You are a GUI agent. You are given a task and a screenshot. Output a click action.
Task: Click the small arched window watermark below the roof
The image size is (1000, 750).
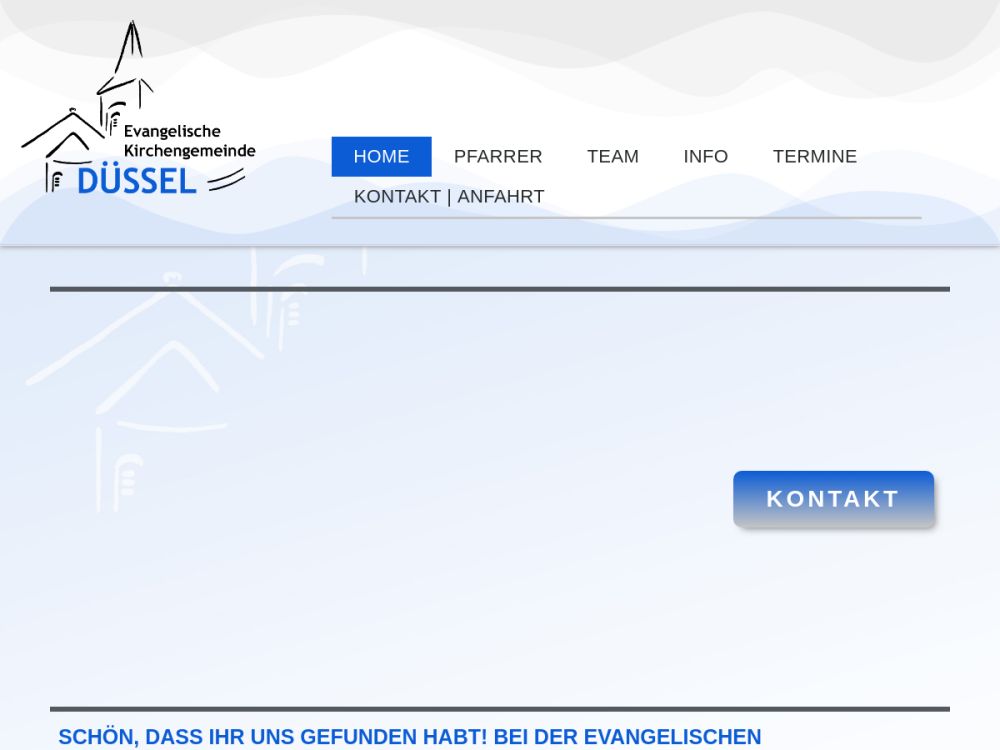tap(120, 475)
